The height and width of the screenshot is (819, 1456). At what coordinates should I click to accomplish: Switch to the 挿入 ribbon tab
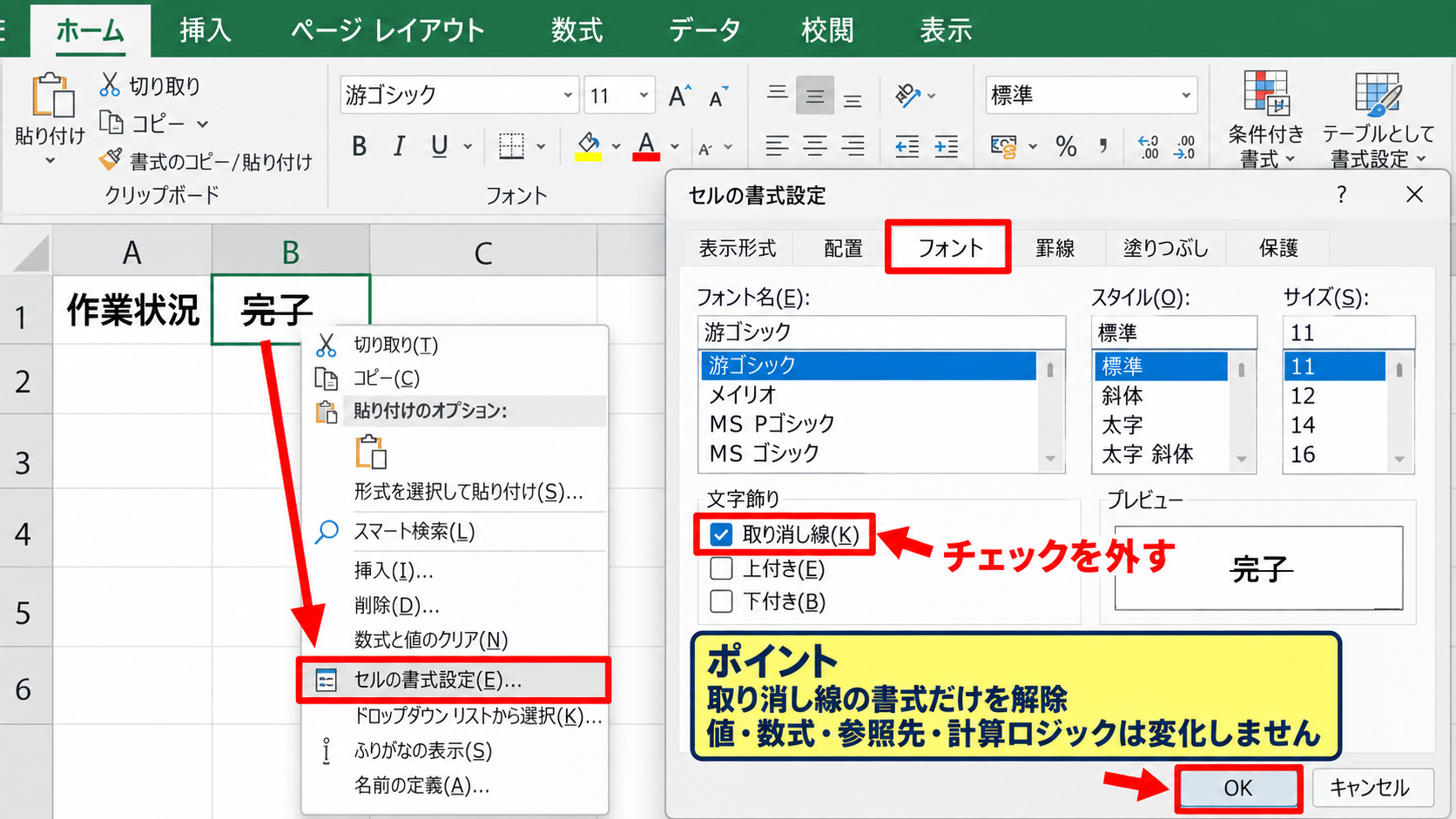(206, 30)
